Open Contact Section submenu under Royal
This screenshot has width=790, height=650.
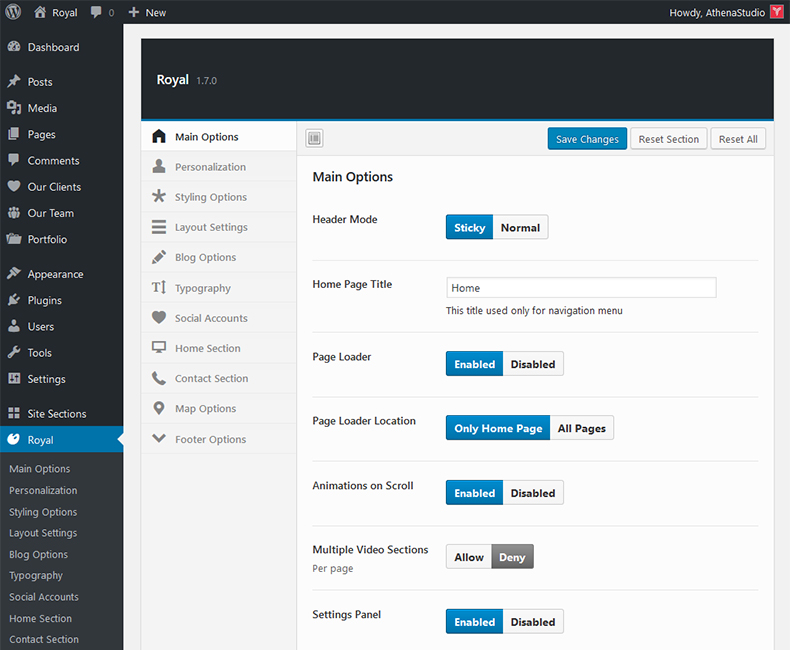[44, 639]
